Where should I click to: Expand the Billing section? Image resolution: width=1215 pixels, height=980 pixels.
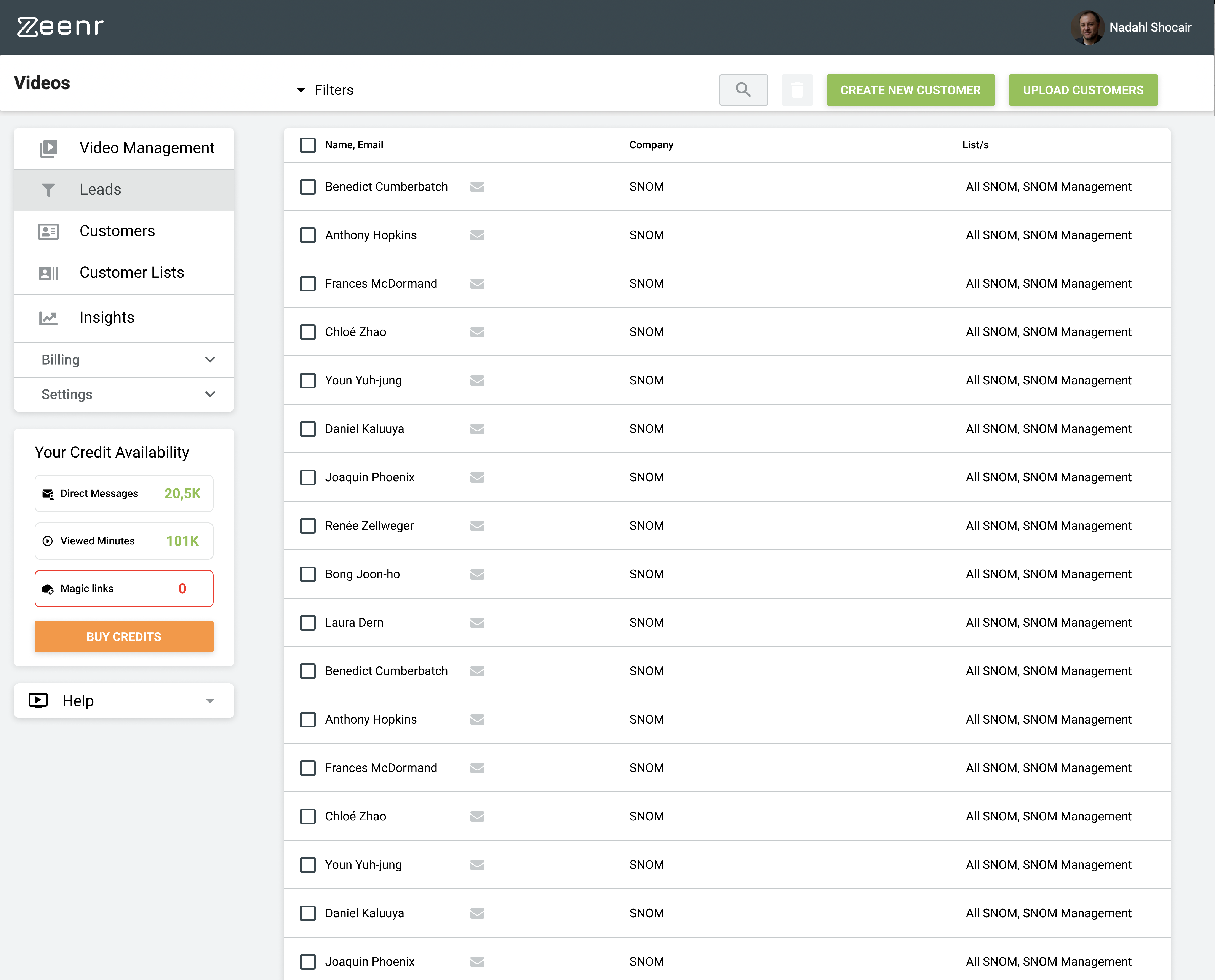[124, 360]
